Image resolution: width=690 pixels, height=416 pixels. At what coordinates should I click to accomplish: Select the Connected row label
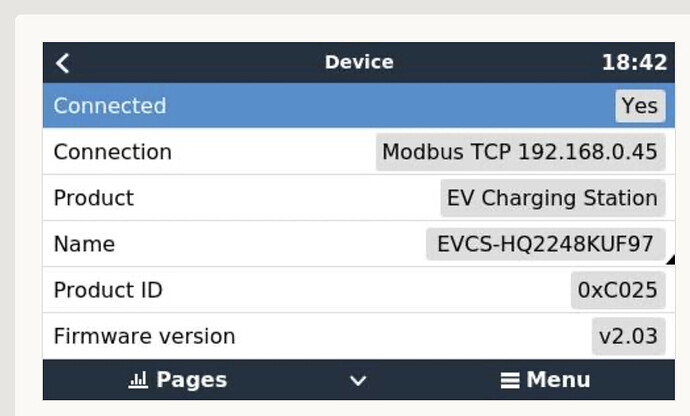[110, 106]
